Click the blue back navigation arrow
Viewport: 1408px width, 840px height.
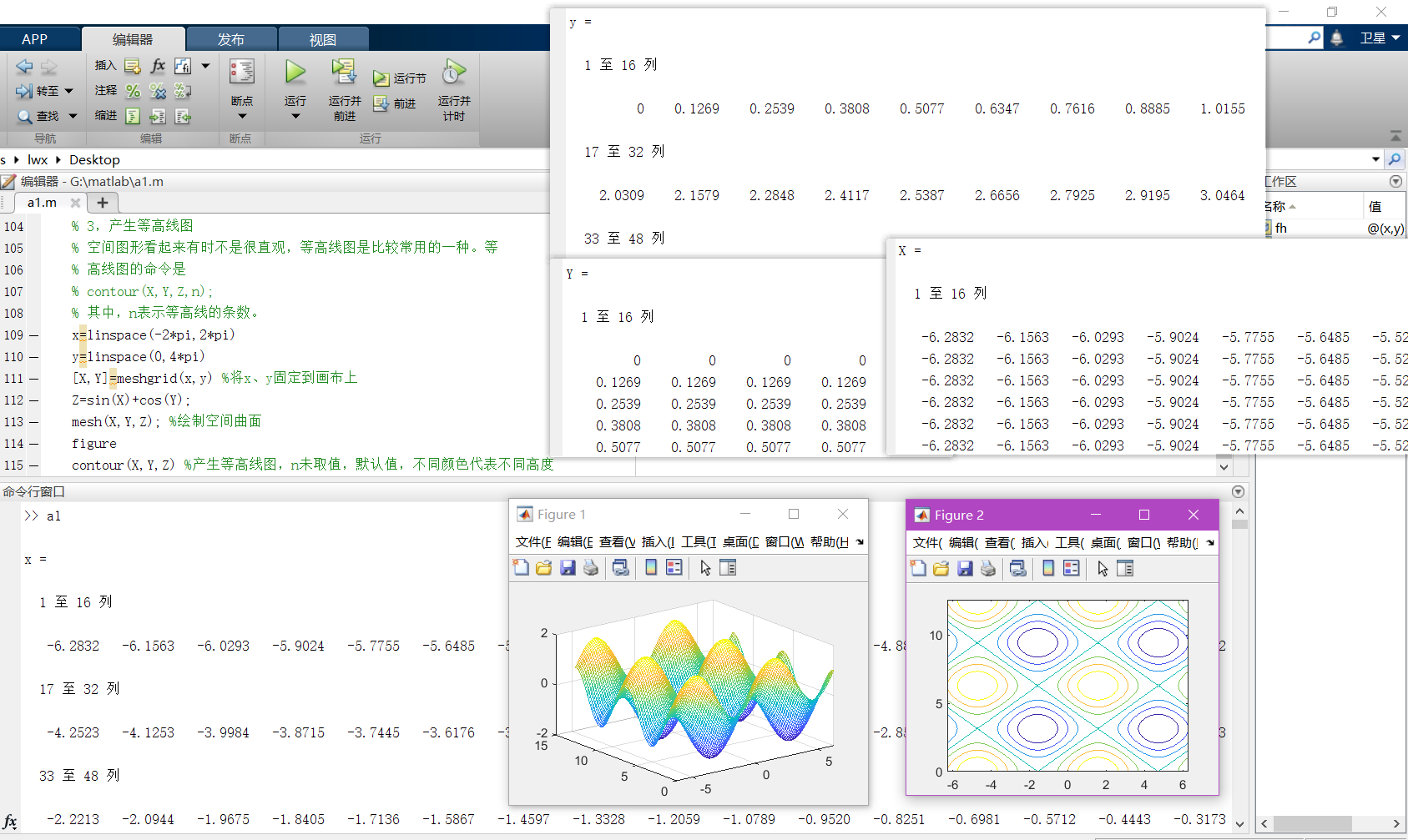24,66
